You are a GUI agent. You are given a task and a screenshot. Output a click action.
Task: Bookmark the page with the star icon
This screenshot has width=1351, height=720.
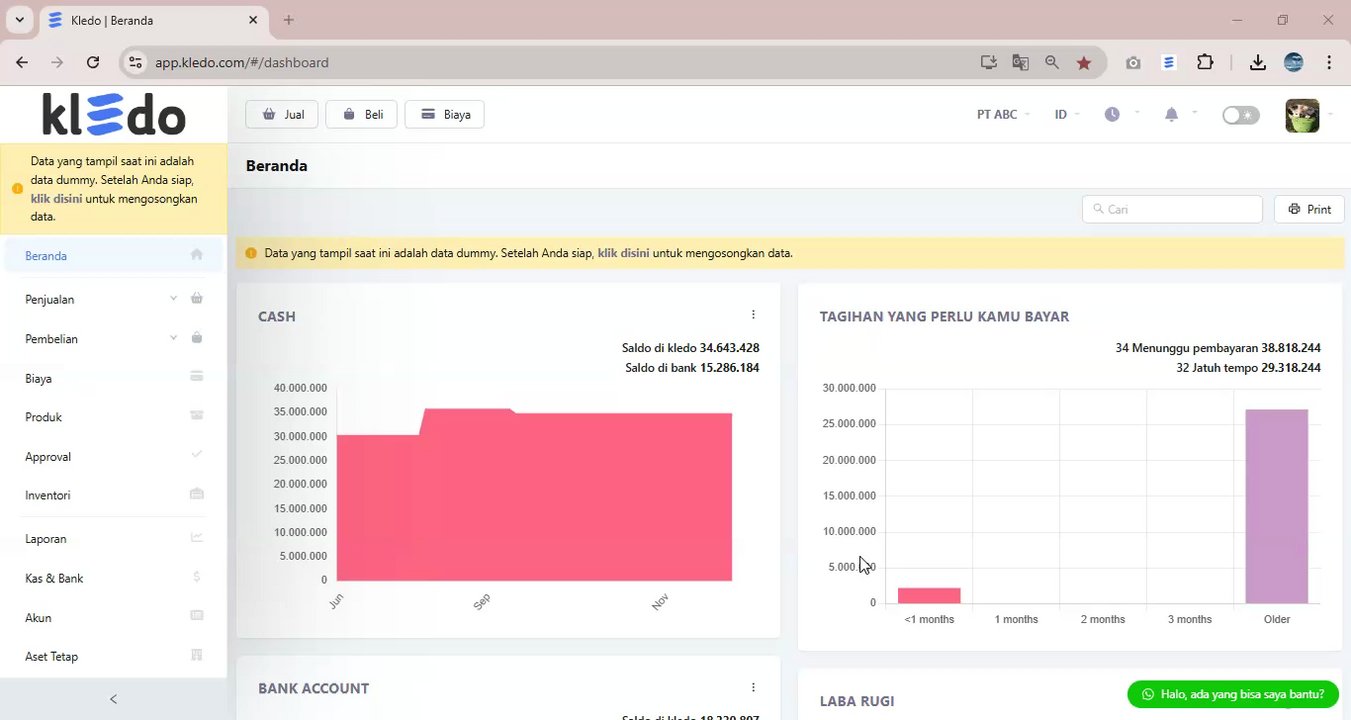tap(1084, 62)
